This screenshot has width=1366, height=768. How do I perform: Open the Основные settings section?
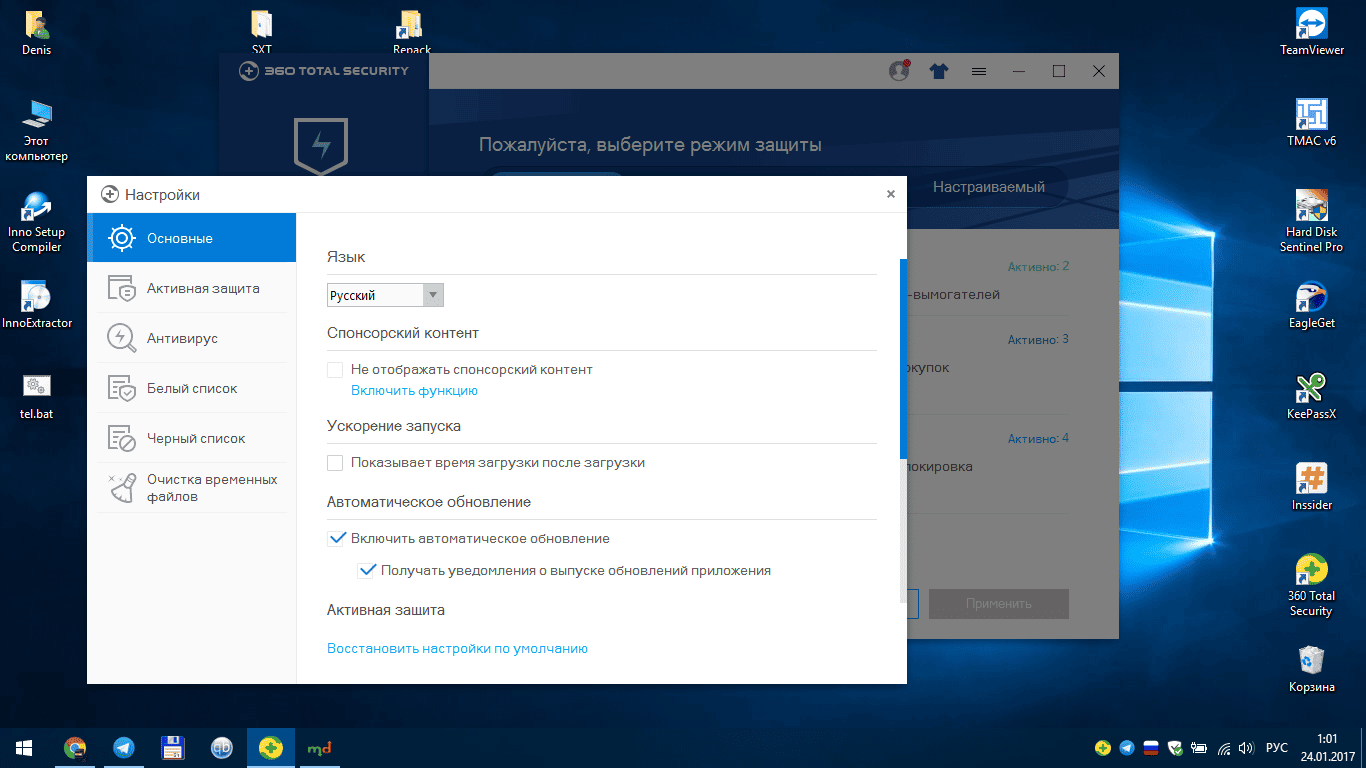coord(192,238)
